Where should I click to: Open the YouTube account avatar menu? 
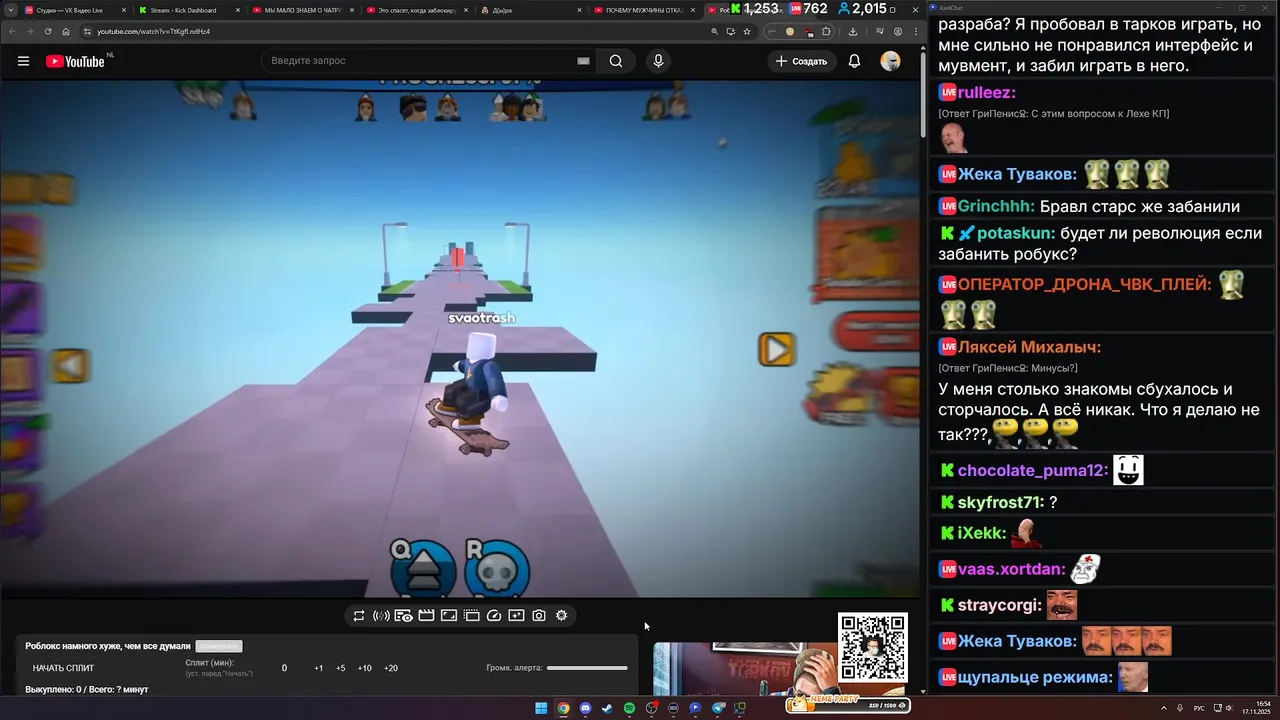890,61
